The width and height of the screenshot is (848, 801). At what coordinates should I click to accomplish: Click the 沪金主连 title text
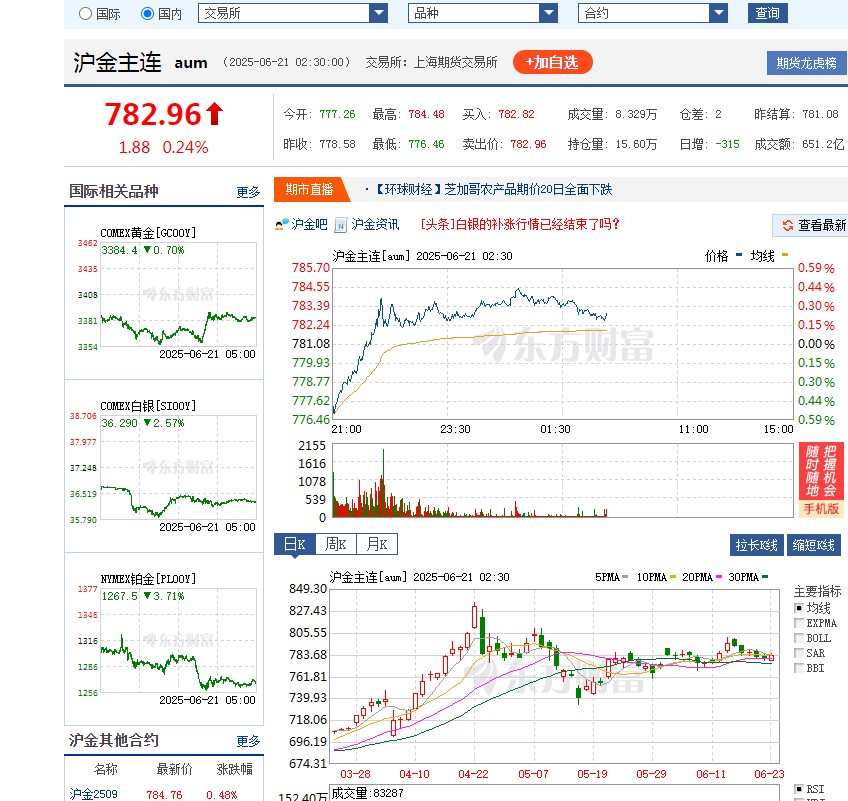(x=117, y=62)
